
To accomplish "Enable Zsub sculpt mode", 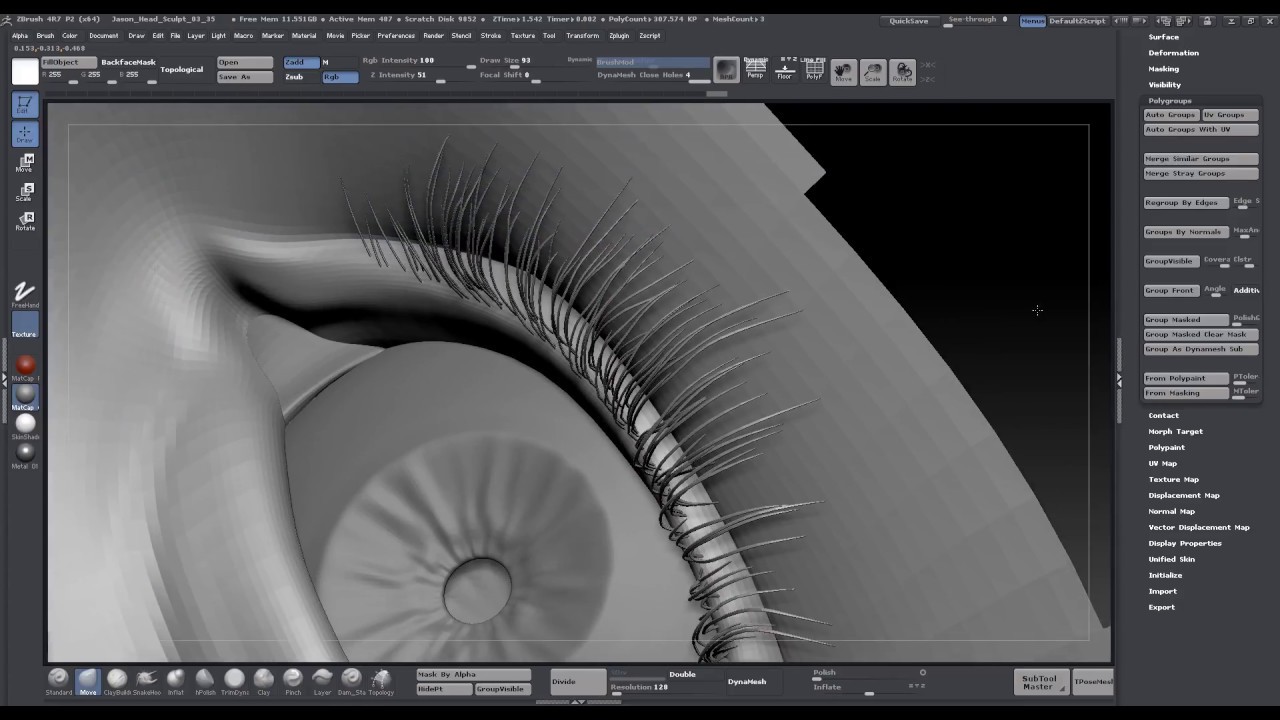I will pos(301,77).
